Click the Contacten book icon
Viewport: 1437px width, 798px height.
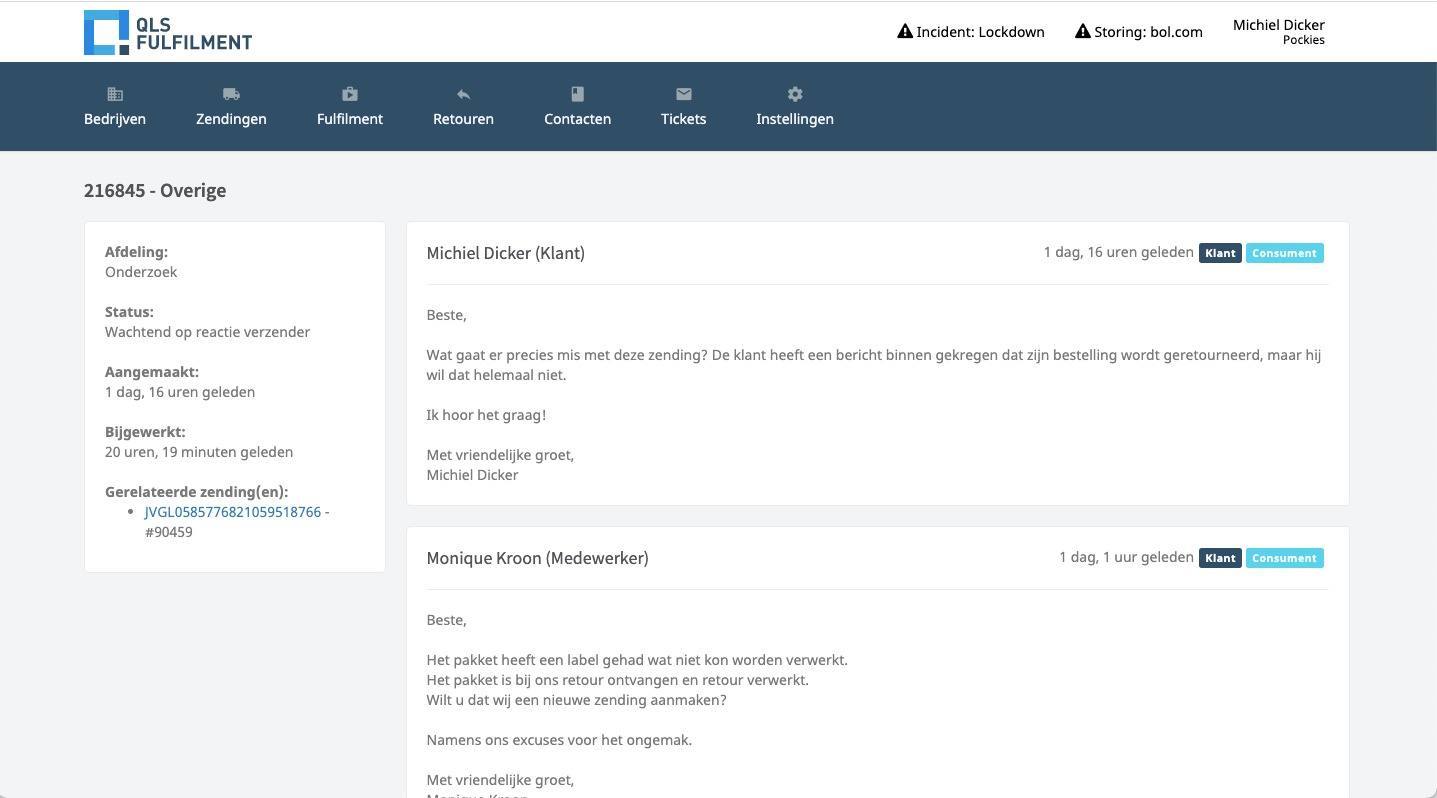577,94
